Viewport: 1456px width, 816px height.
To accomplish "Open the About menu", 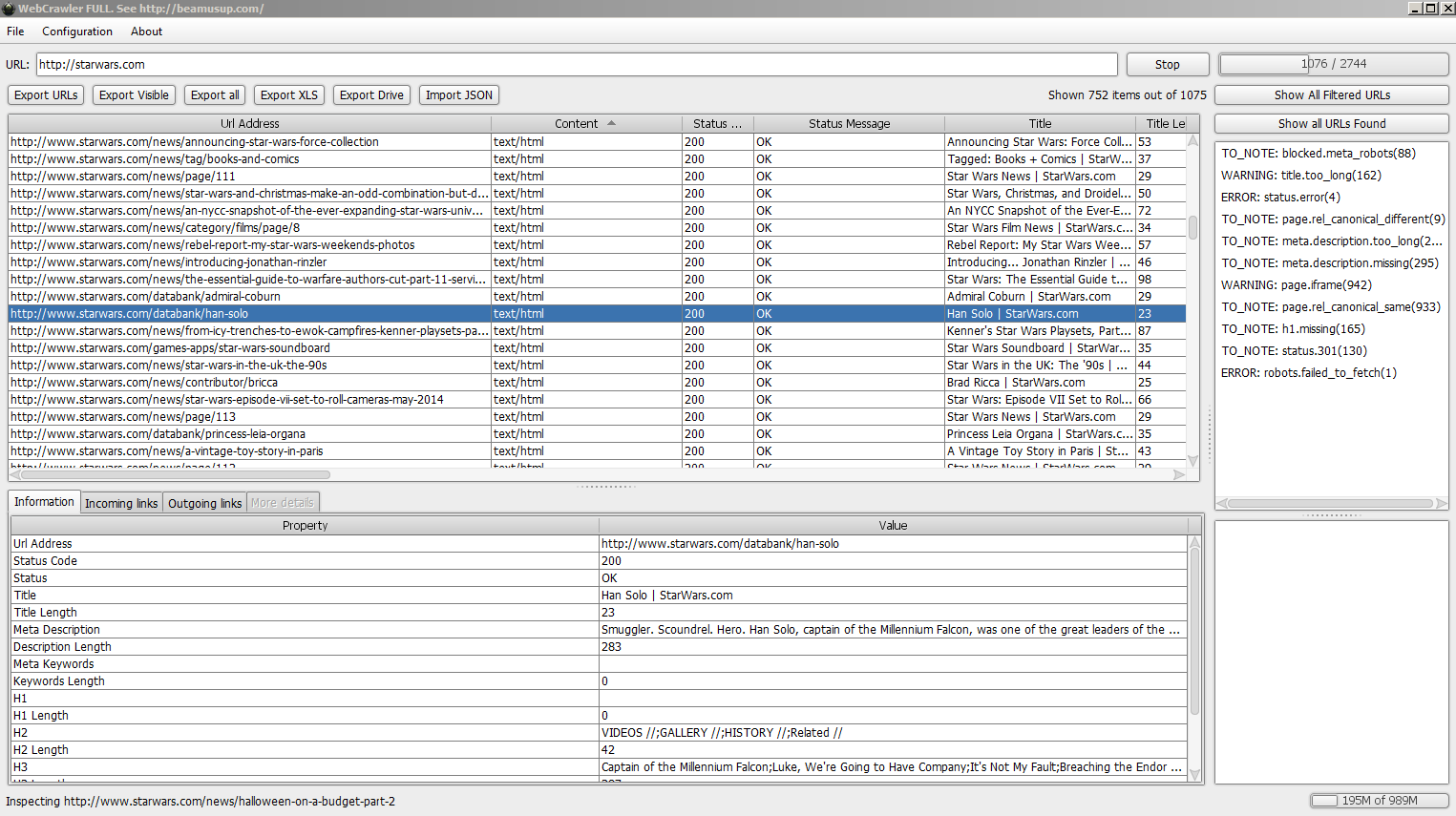I will (x=146, y=31).
